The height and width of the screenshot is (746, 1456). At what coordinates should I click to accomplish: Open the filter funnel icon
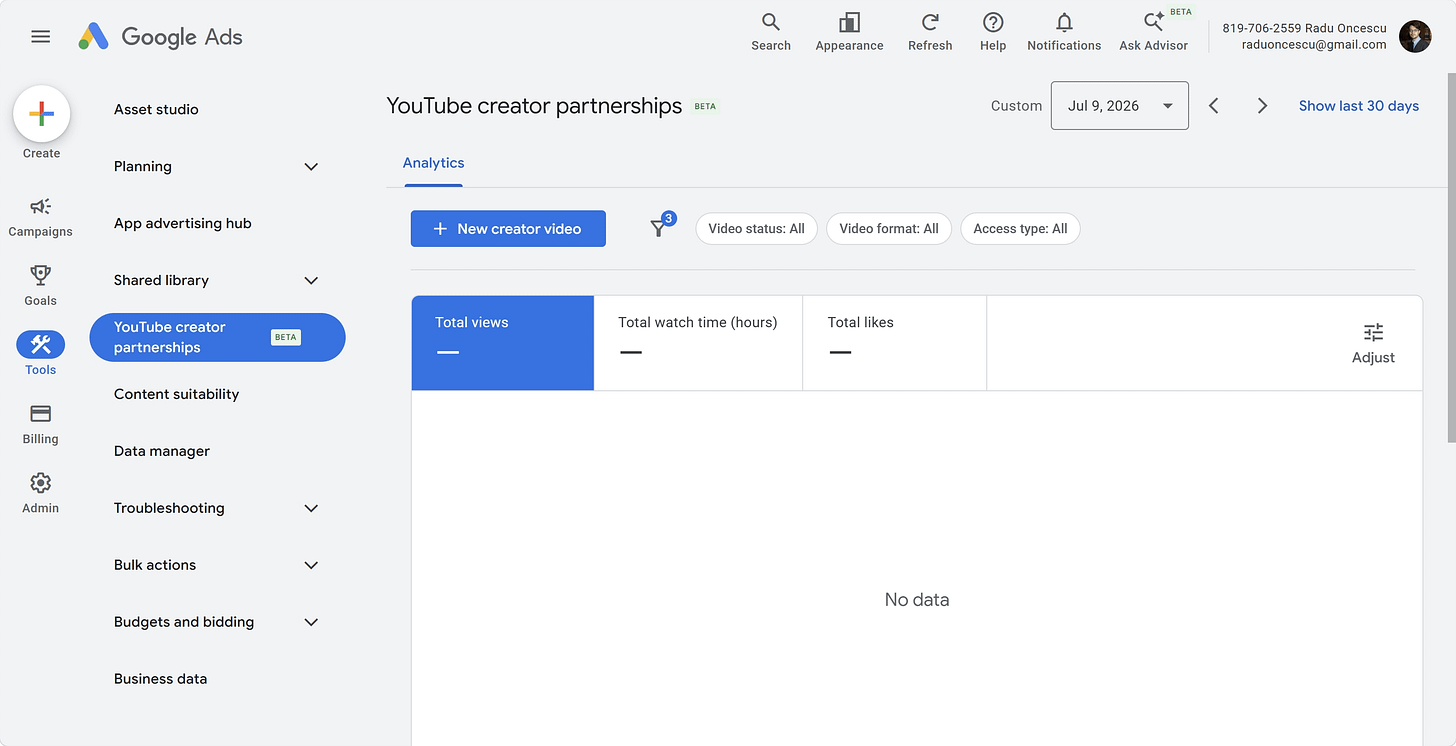659,229
